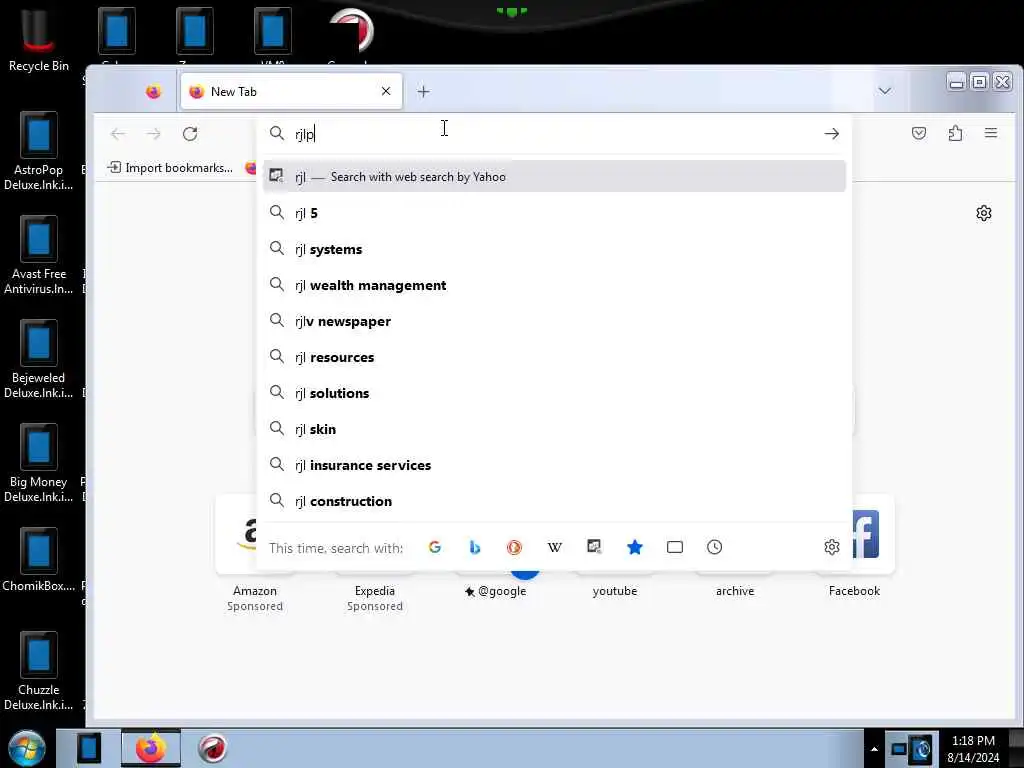Reload the page with the refresh icon
The width and height of the screenshot is (1024, 768).
point(190,134)
